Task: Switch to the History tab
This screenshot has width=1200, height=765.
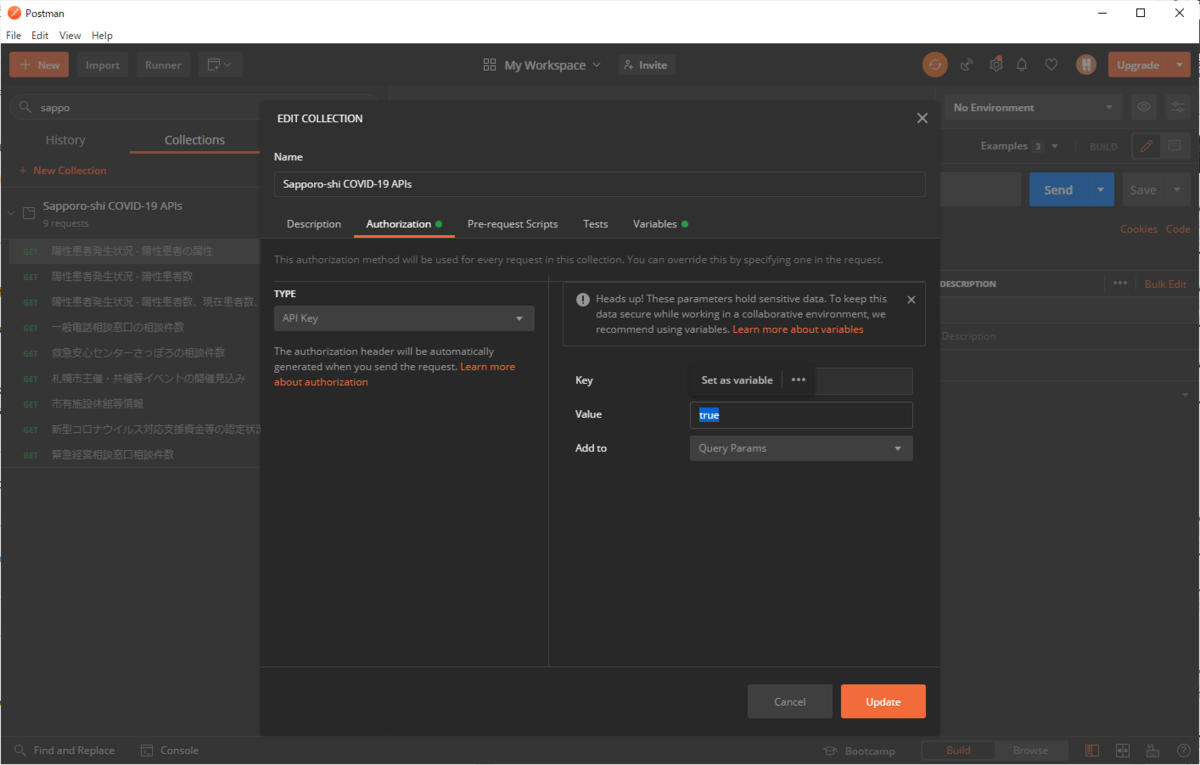Action: click(65, 140)
